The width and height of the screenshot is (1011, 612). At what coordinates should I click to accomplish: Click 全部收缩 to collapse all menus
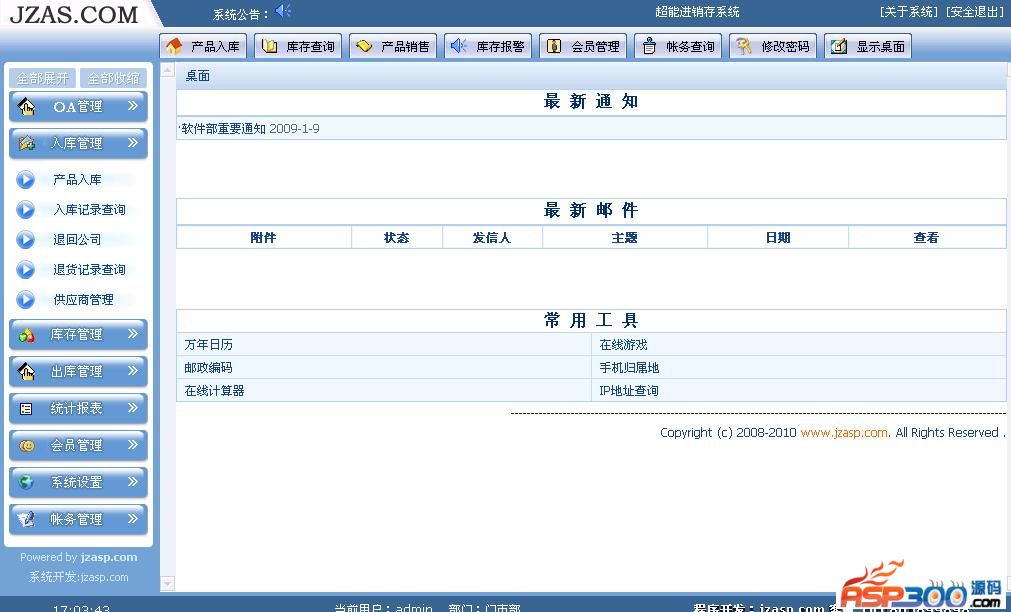pos(113,78)
